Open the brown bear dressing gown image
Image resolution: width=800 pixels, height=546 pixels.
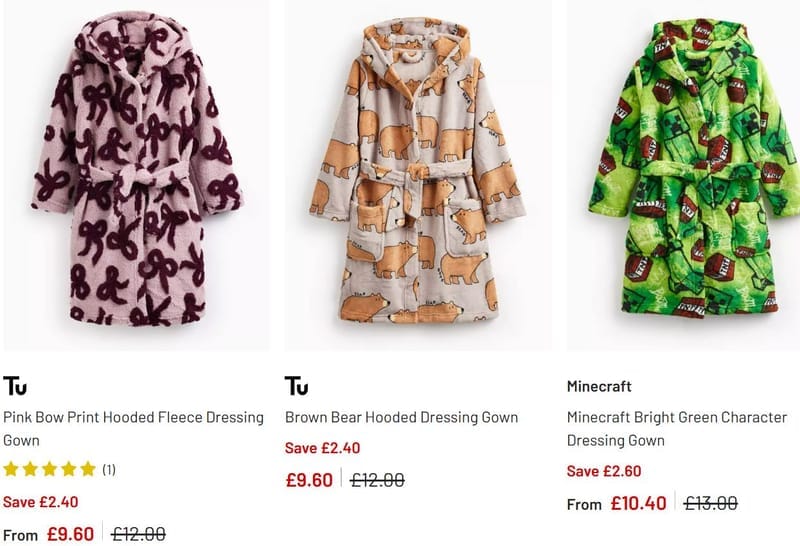point(418,175)
